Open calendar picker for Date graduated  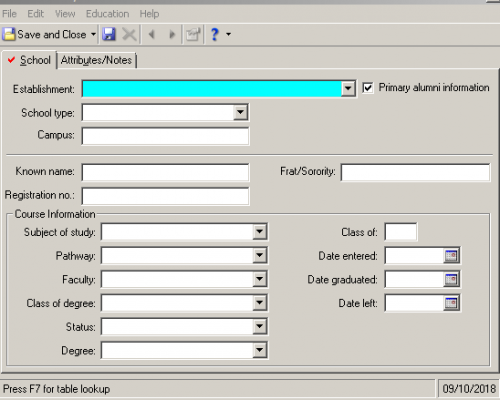click(451, 279)
